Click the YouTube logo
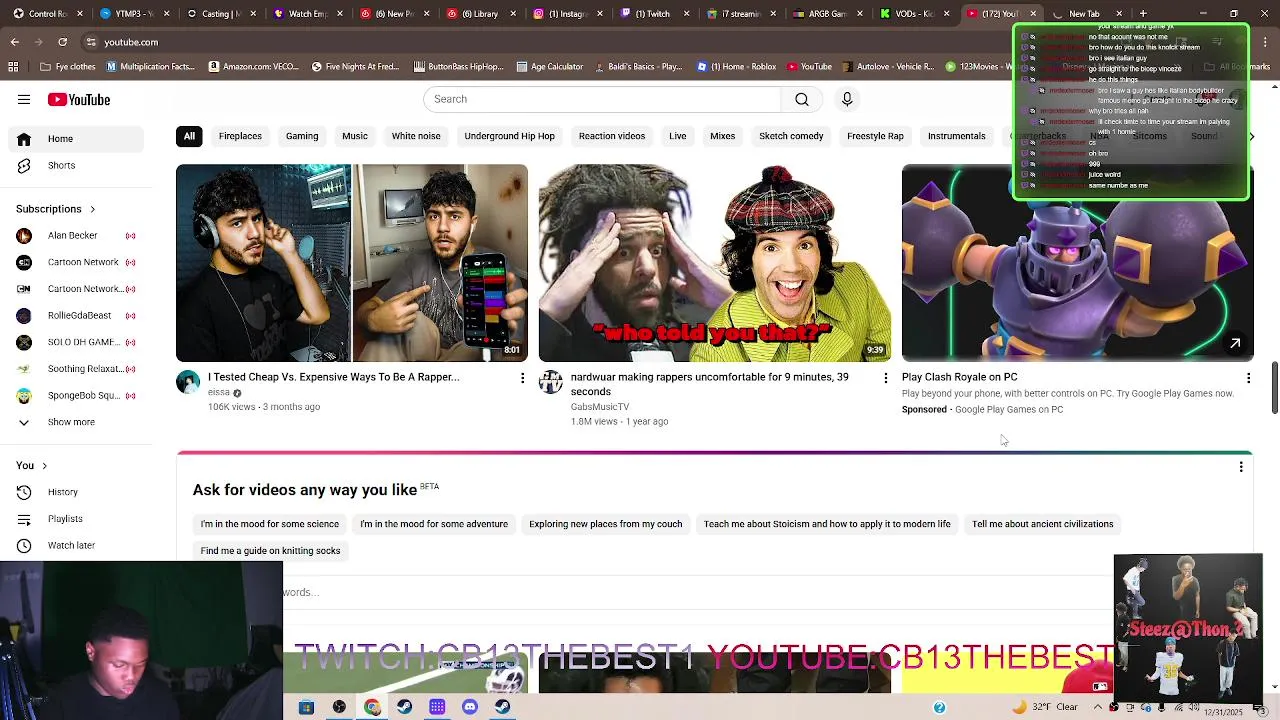The height and width of the screenshot is (720, 1280). [79, 99]
